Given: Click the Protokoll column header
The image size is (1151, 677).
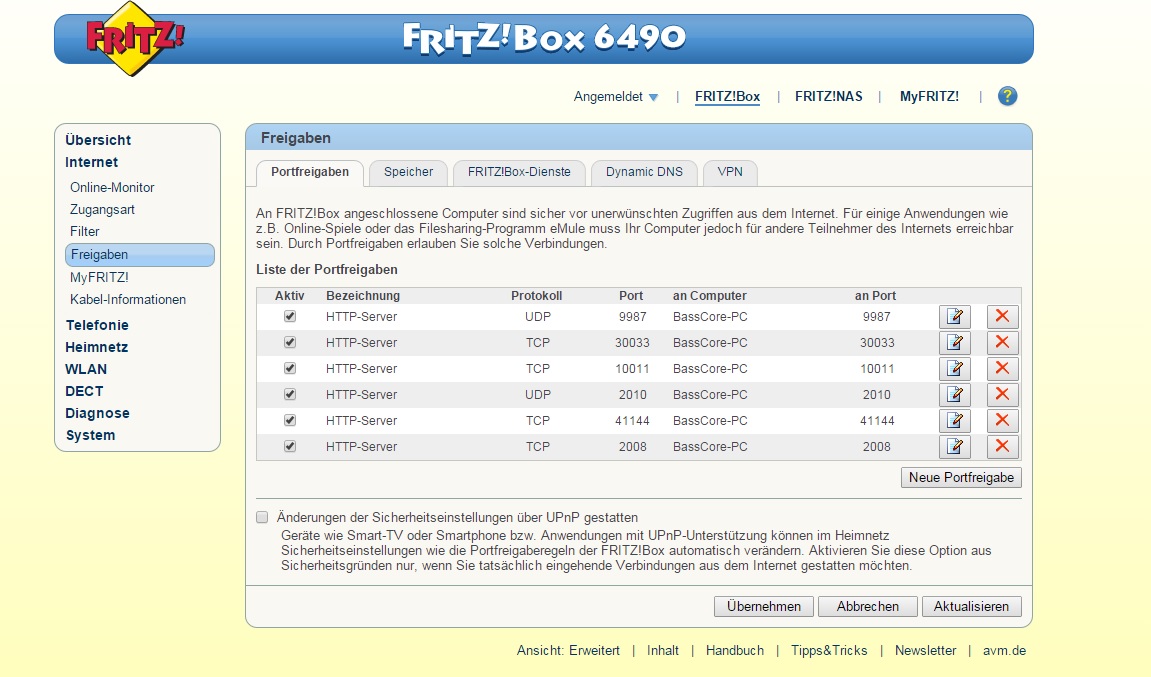Looking at the screenshot, I should 537,296.
